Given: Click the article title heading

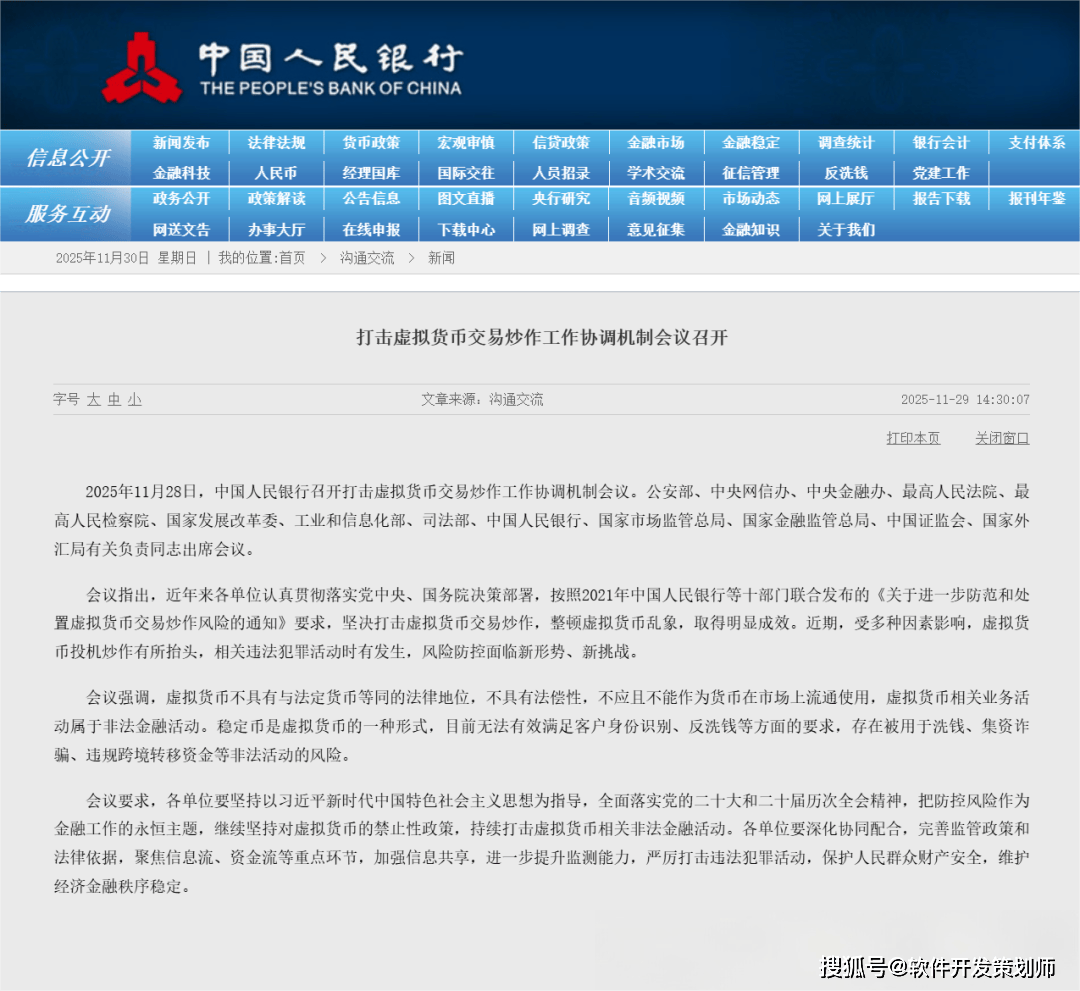Looking at the screenshot, I should [x=541, y=338].
